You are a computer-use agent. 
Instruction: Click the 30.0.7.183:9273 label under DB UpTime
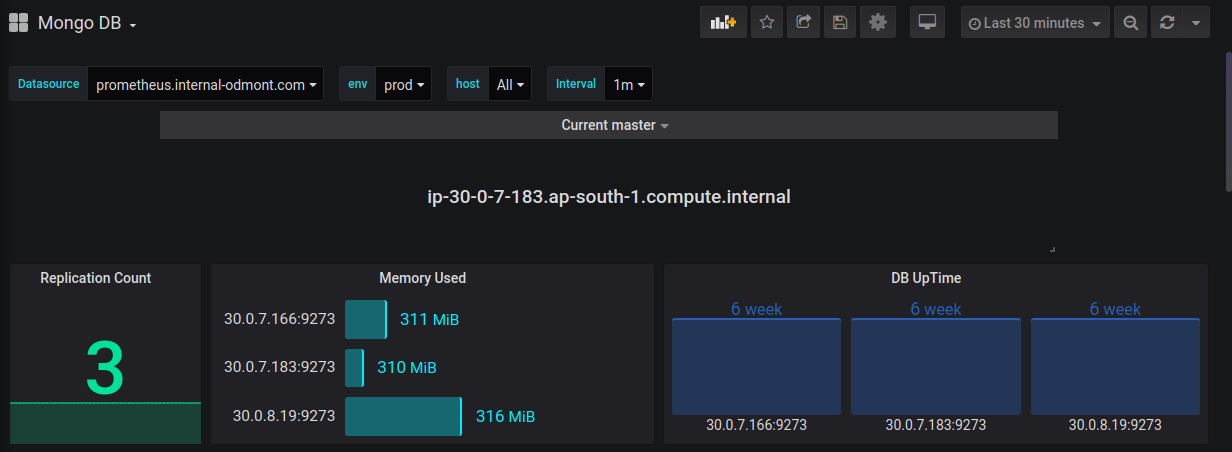click(936, 425)
